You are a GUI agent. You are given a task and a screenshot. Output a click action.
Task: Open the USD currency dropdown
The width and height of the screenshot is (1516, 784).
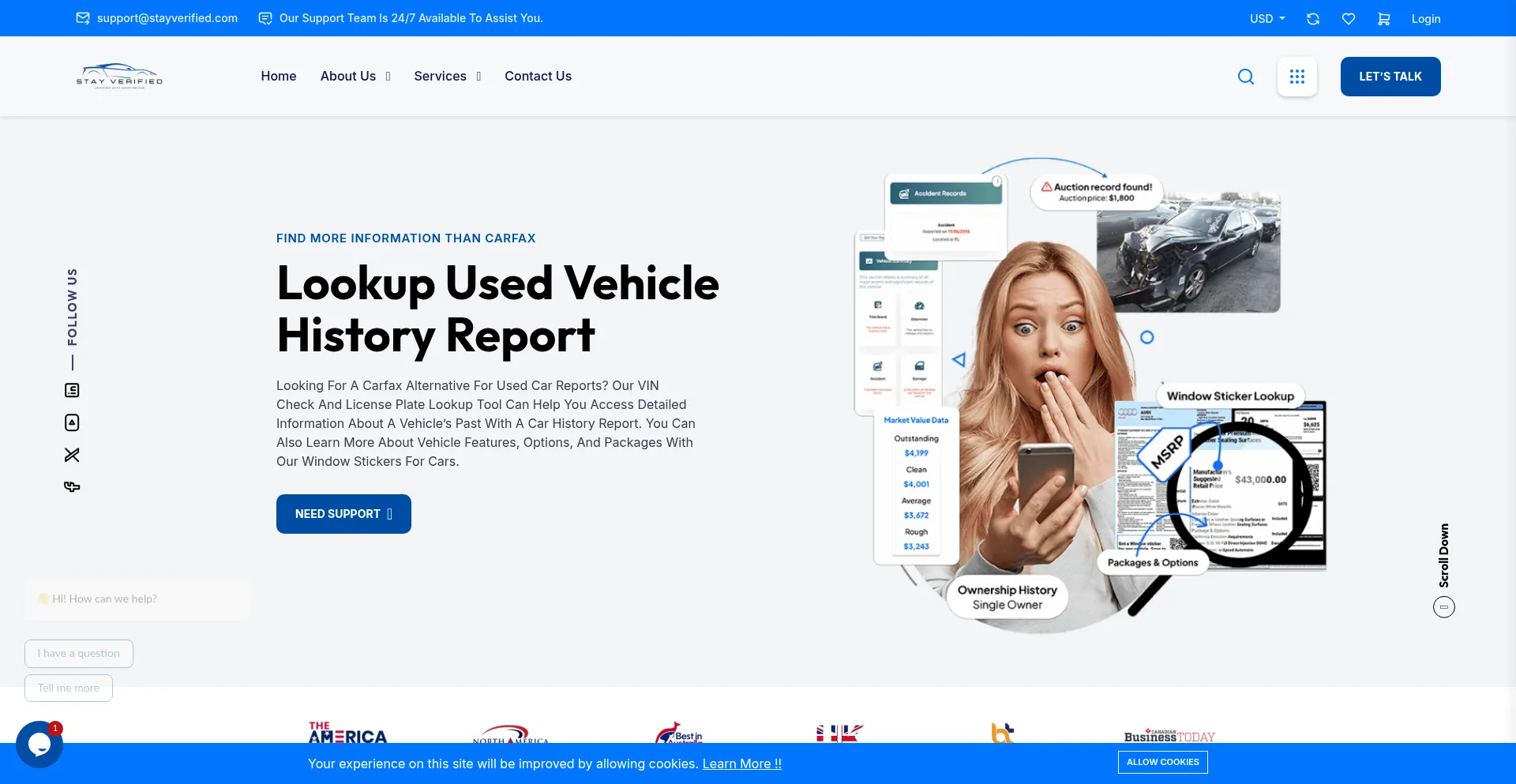pyautogui.click(x=1266, y=19)
